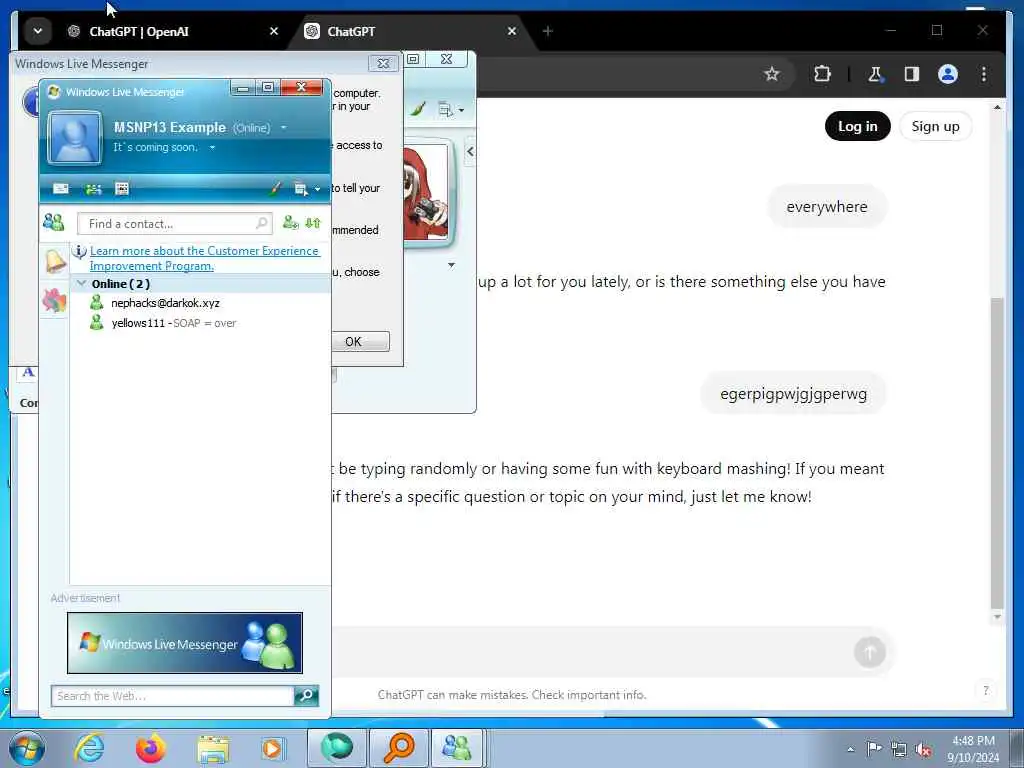
Task: Open the bell alerts tab on the left sidebar
Action: click(x=55, y=261)
